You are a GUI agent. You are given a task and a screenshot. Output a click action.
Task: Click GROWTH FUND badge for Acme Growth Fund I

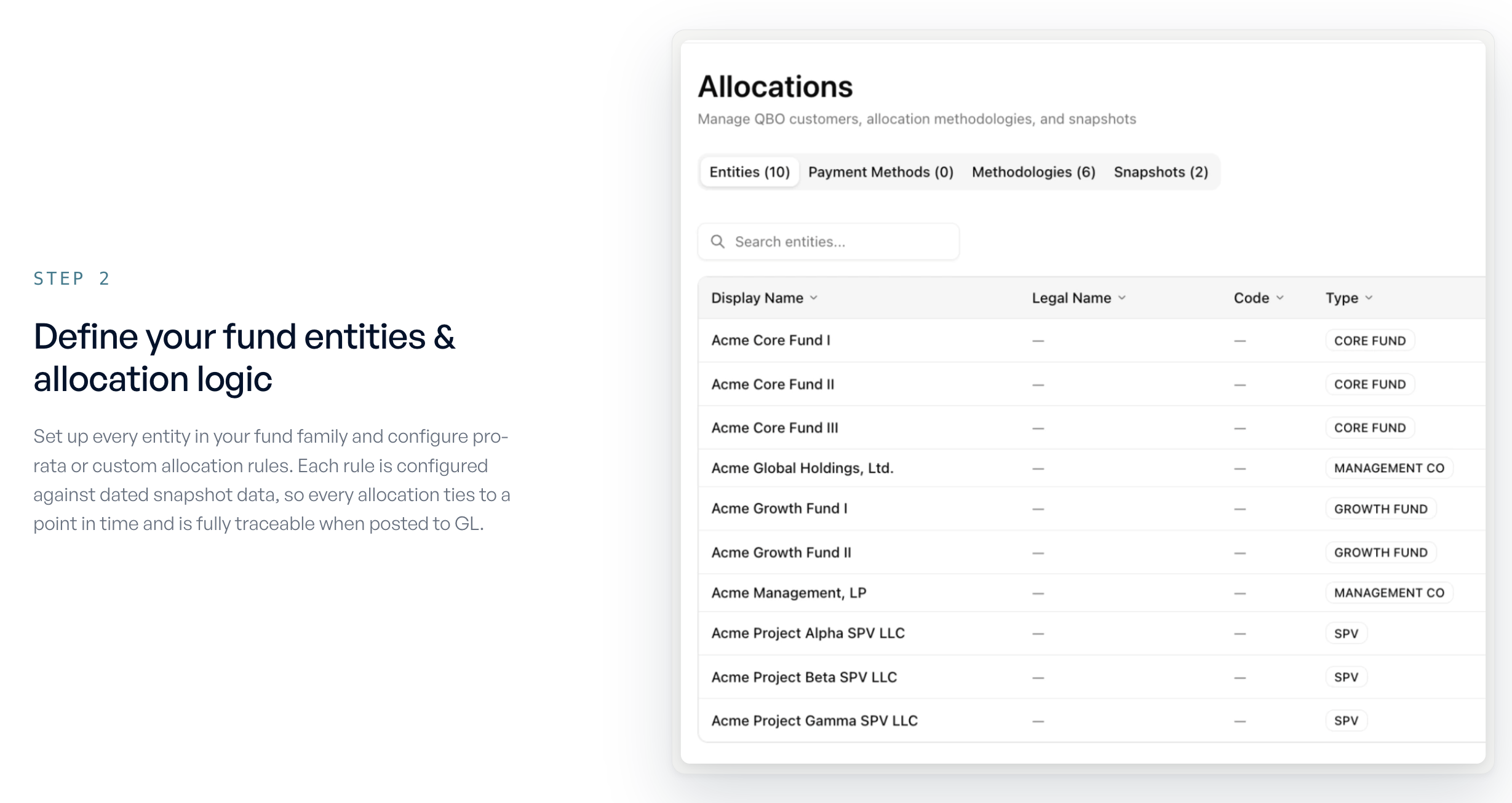[1380, 509]
